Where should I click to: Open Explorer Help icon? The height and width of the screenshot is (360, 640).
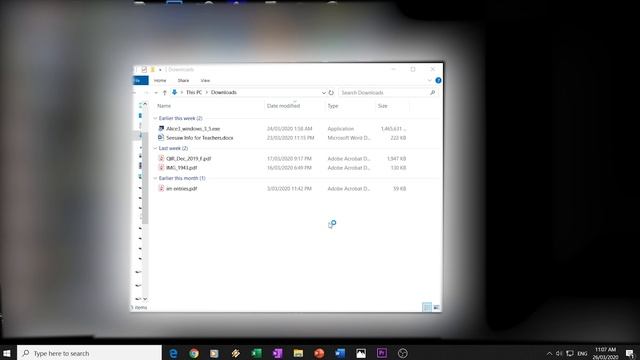438,80
